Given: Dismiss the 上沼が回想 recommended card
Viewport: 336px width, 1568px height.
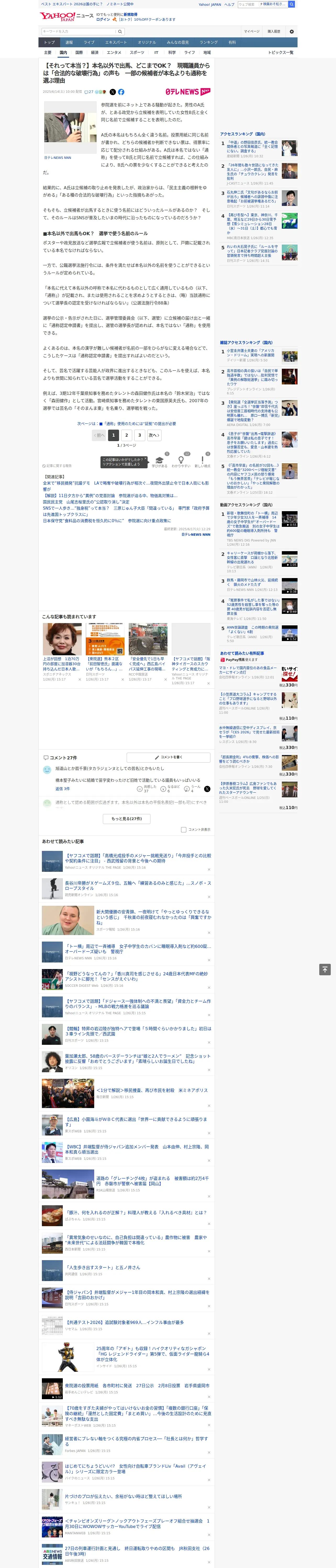Looking at the screenshot, I should 79,679.
